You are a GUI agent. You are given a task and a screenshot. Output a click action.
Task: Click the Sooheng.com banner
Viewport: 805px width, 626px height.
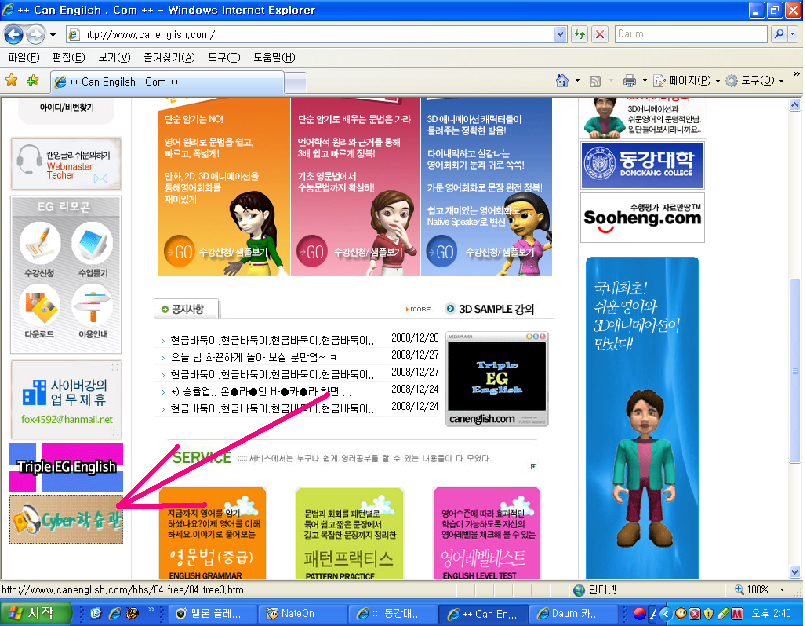coord(642,217)
